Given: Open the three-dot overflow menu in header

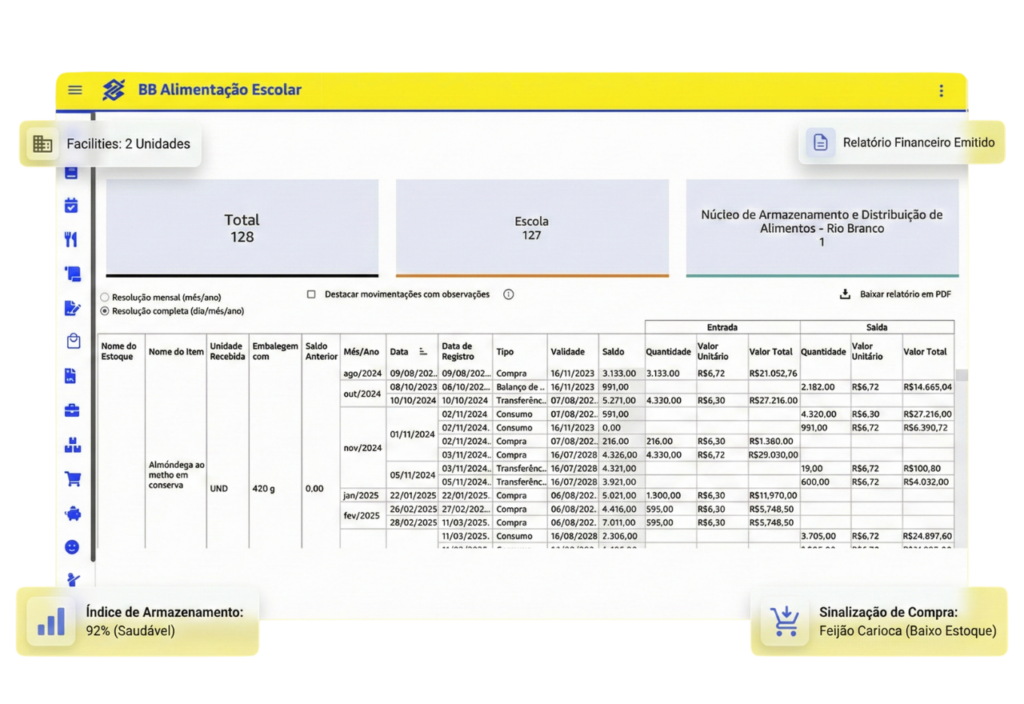Looking at the screenshot, I should pos(941,91).
